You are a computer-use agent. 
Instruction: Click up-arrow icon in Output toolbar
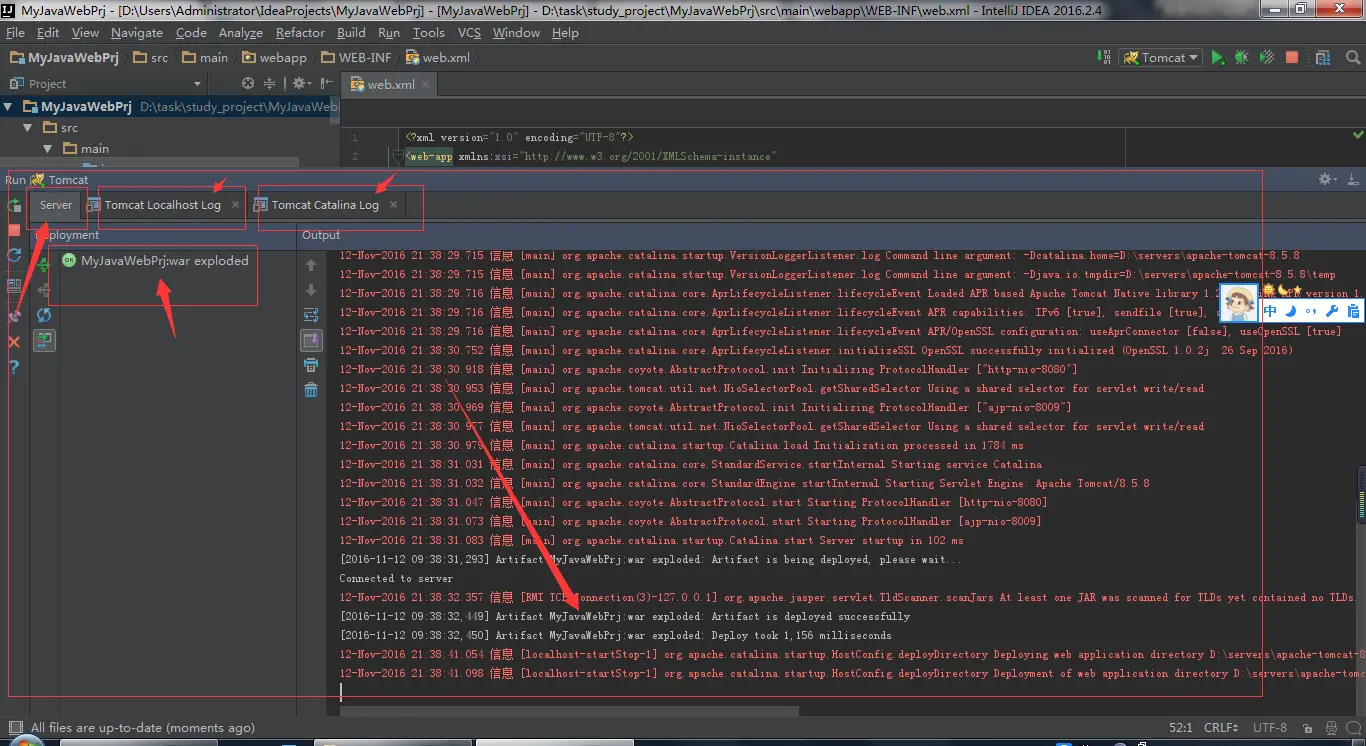[x=311, y=265]
